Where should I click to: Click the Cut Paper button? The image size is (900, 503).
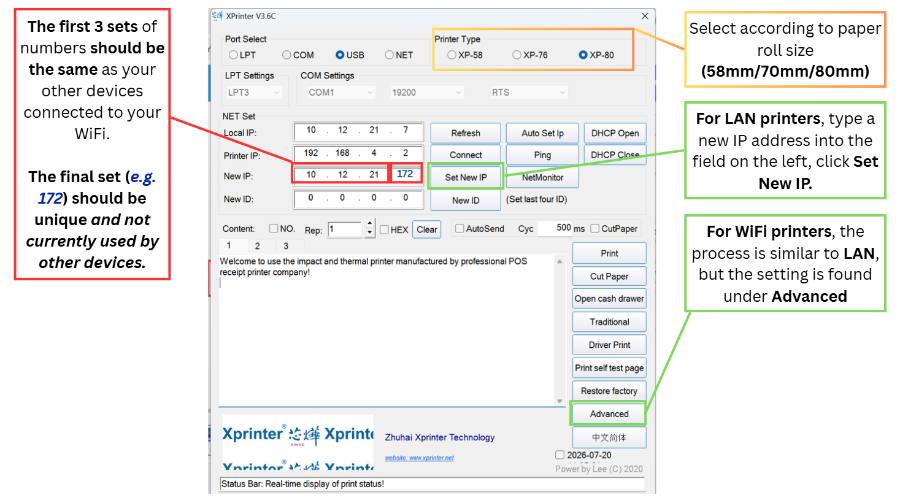click(609, 276)
